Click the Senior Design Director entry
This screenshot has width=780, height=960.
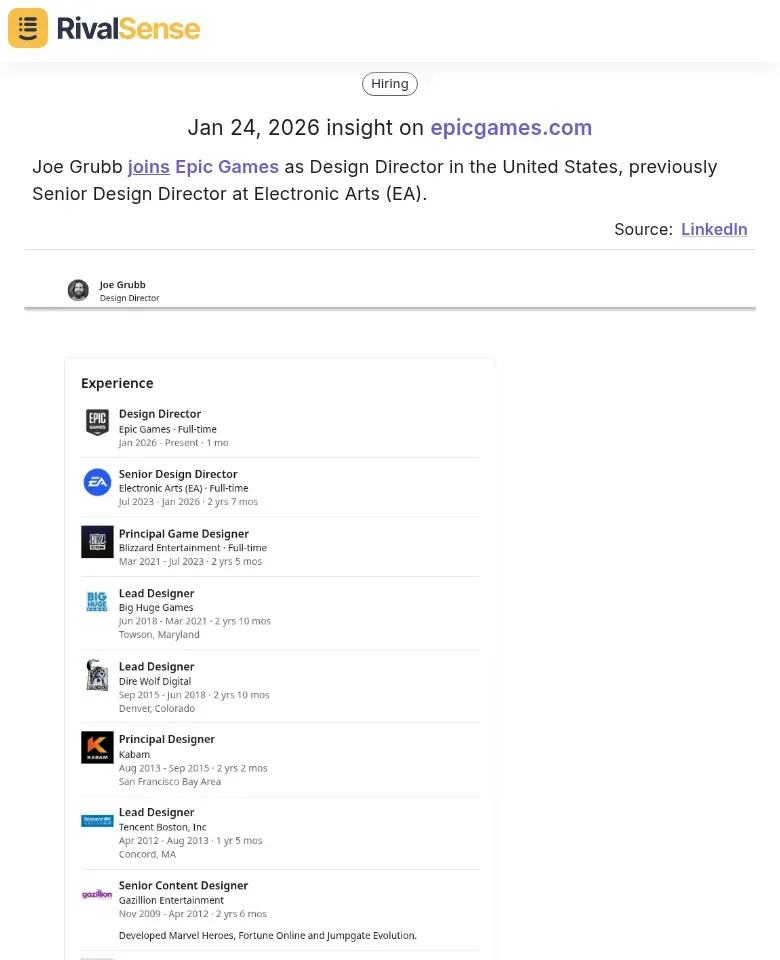177,474
